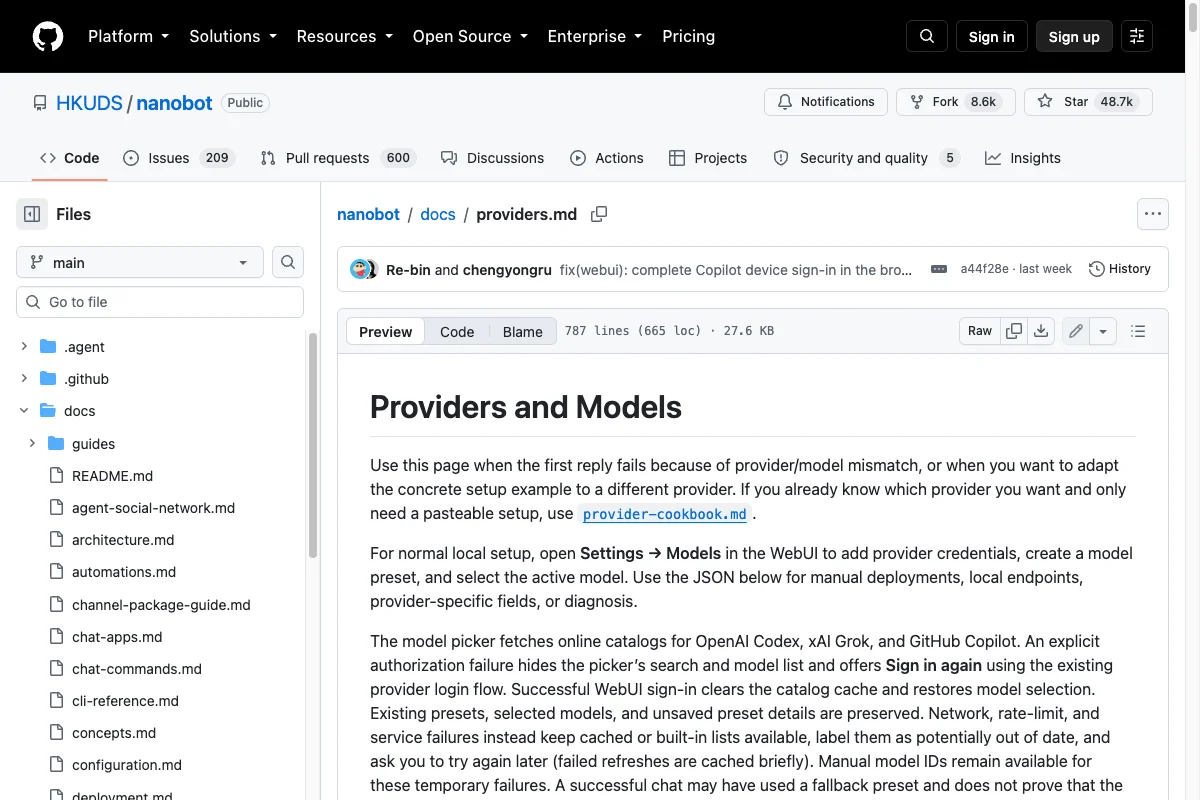
Task: Open the Discussions tab
Action: pyautogui.click(x=493, y=158)
